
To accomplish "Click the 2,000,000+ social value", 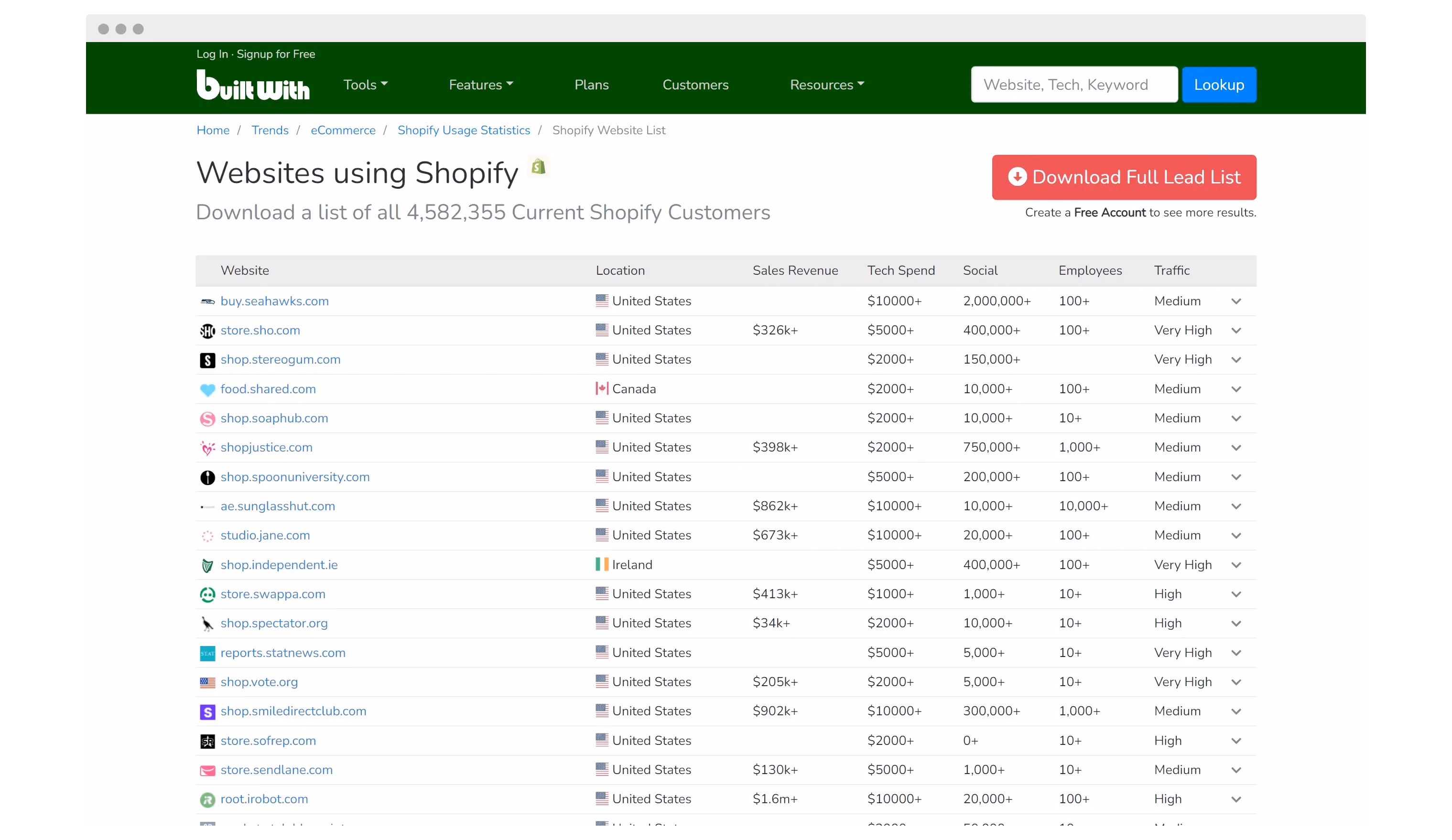I will 997,302.
